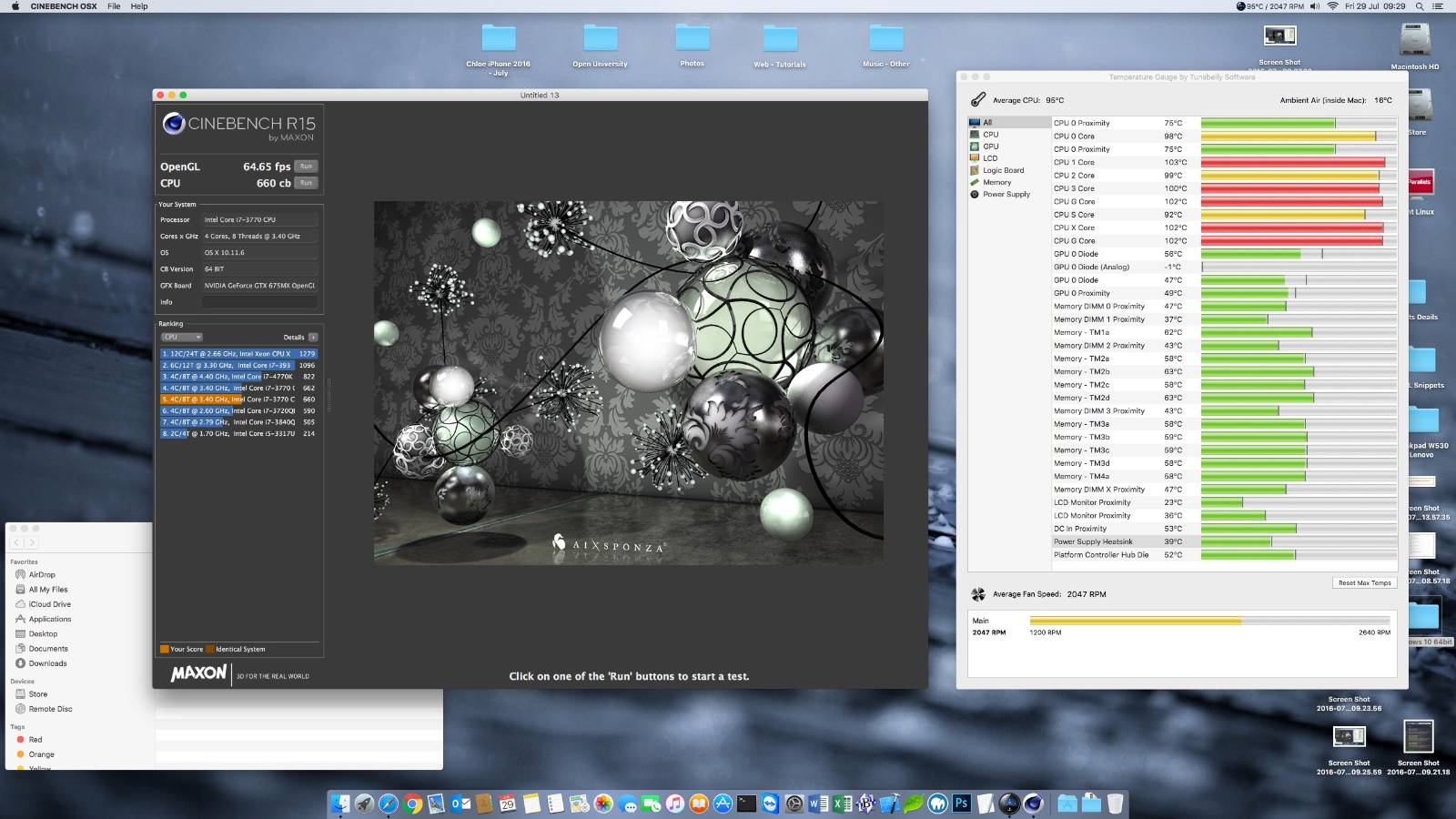1456x819 pixels.
Task: Filter sensors by Memory category
Action: [996, 182]
